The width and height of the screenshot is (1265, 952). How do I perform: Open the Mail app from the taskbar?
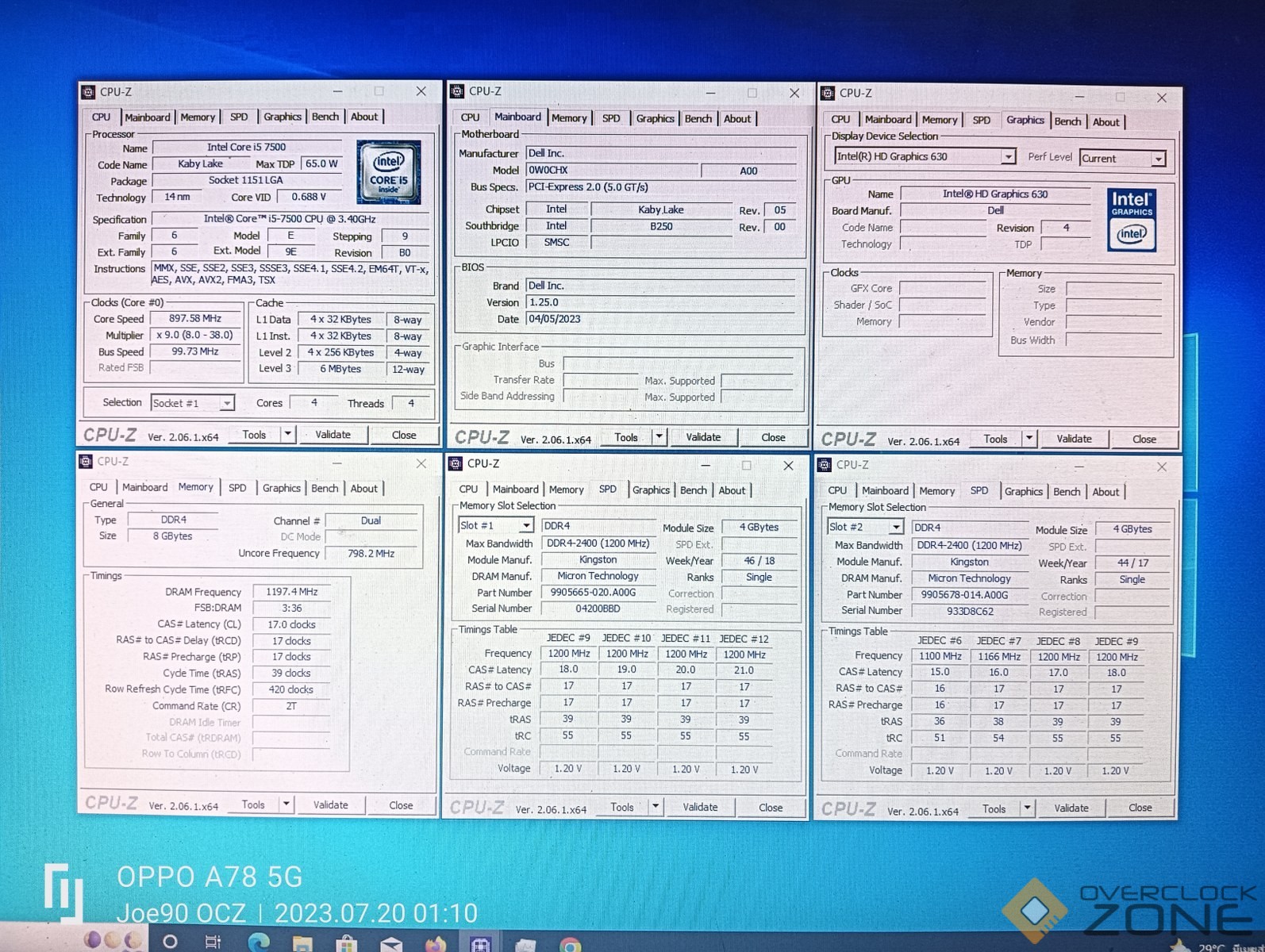coord(390,944)
